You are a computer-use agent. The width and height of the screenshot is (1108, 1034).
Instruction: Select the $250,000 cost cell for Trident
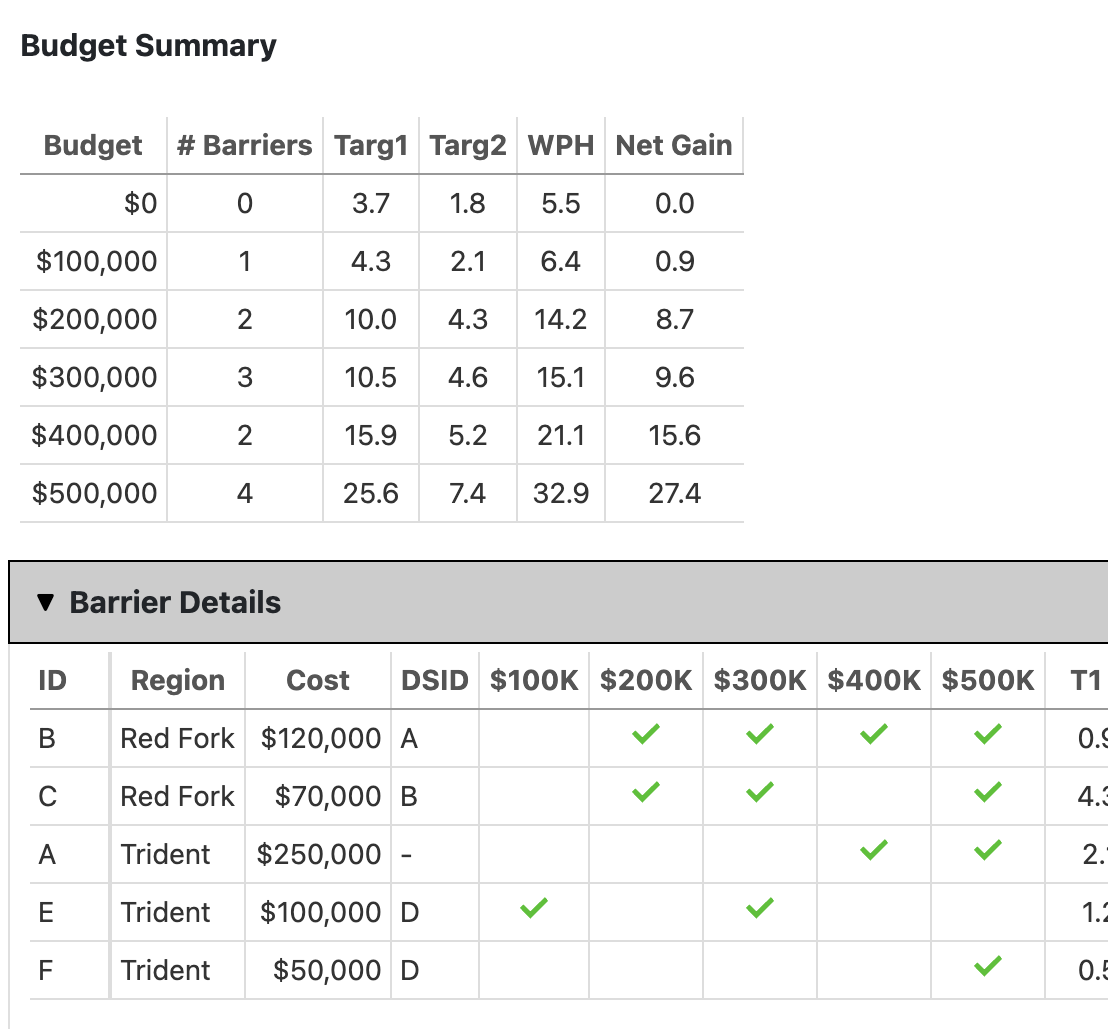[x=318, y=854]
